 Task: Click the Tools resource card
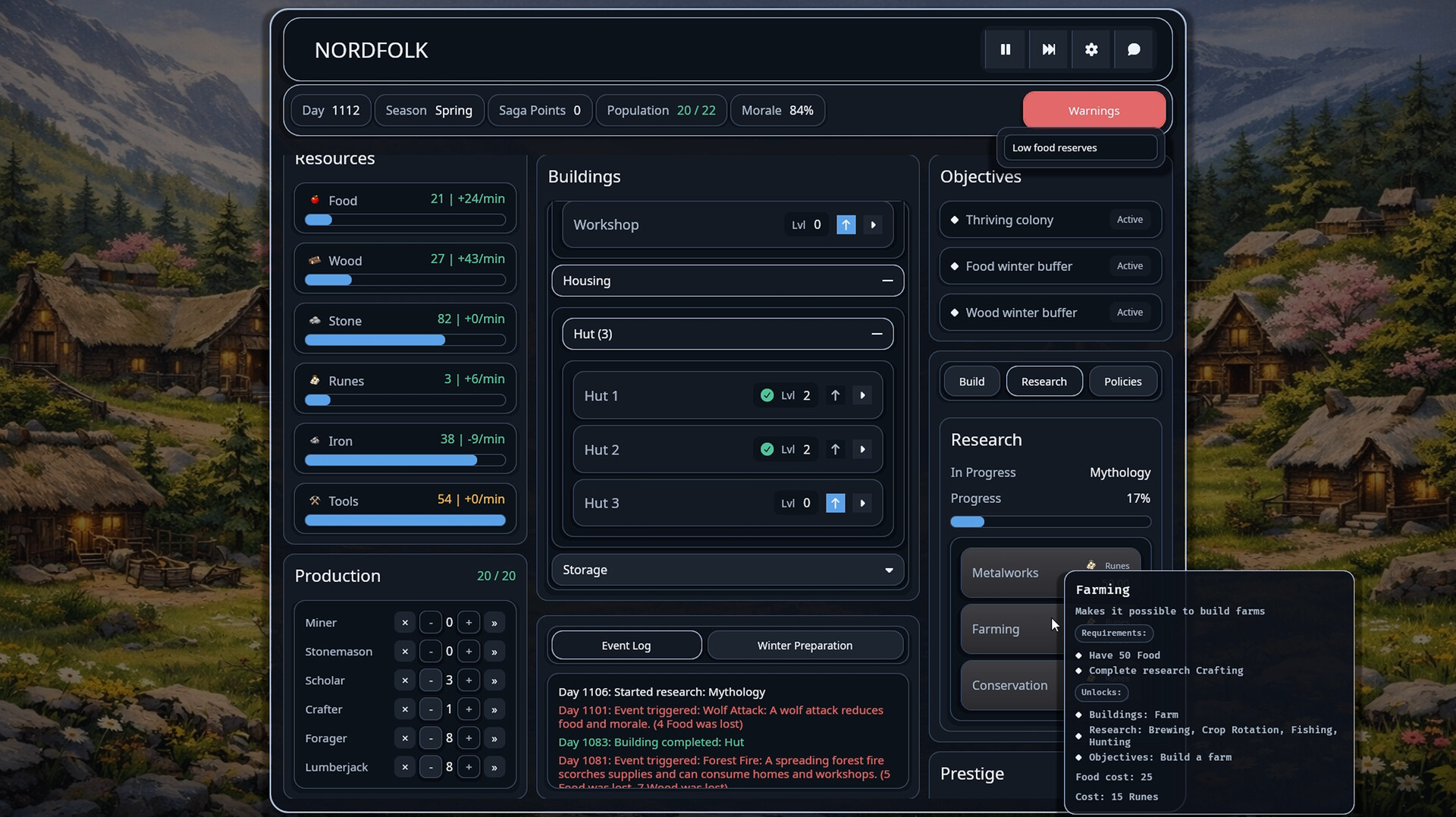tap(405, 508)
